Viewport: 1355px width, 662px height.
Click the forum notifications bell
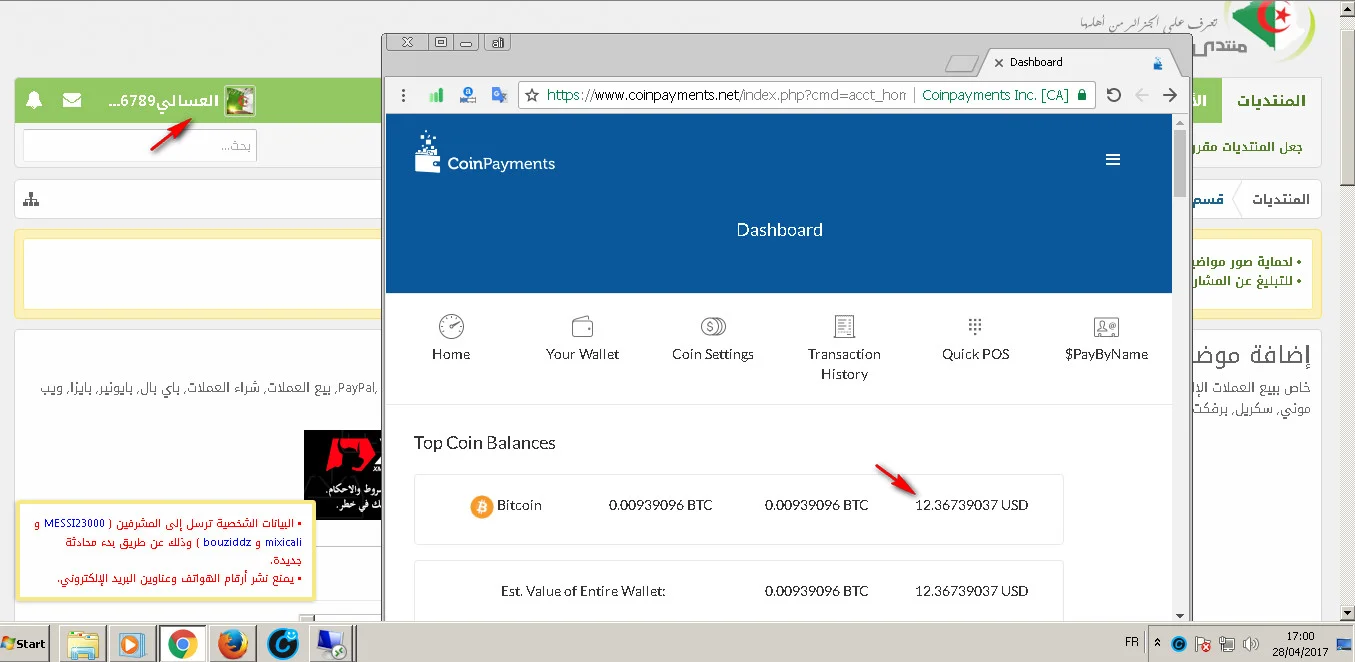tap(35, 100)
